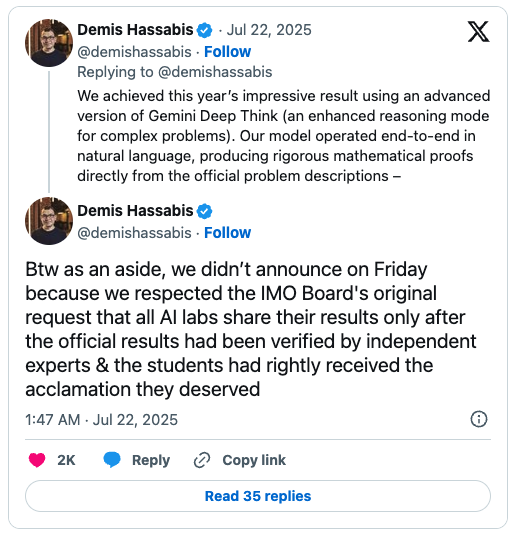Click the heart like icon

[x=37, y=460]
